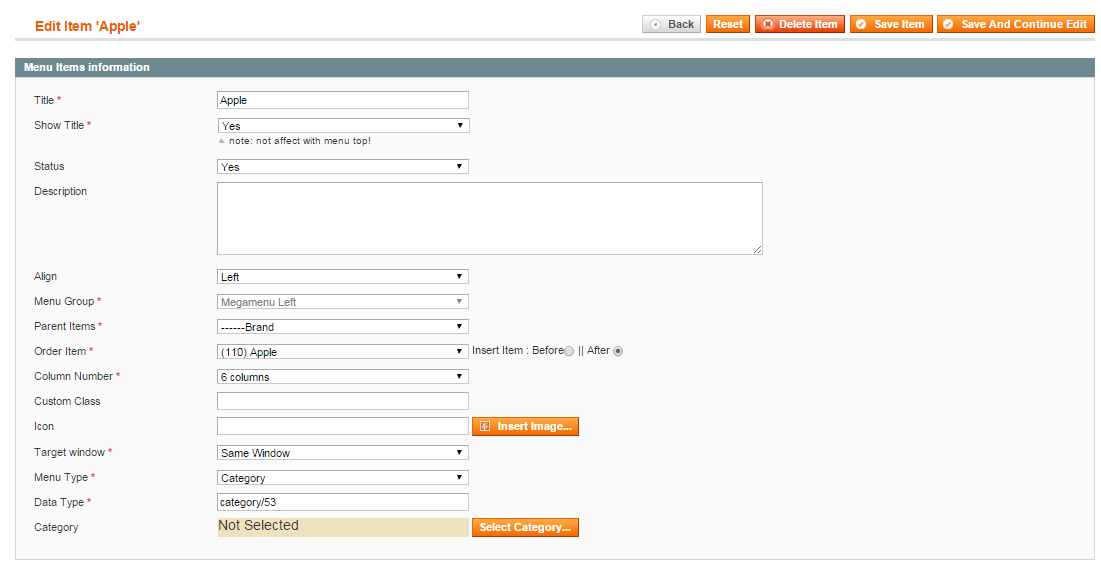Click the 'Data Type' label
Viewport: 1101px width, 574px height.
(x=59, y=502)
